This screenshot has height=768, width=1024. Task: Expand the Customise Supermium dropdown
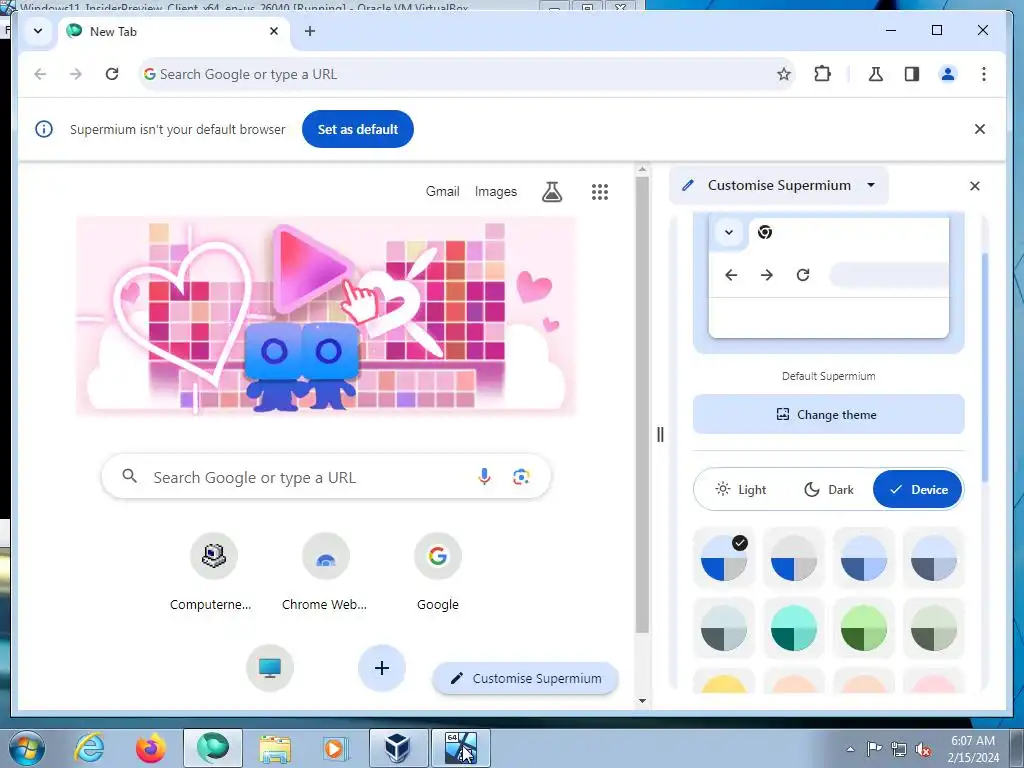click(x=871, y=185)
